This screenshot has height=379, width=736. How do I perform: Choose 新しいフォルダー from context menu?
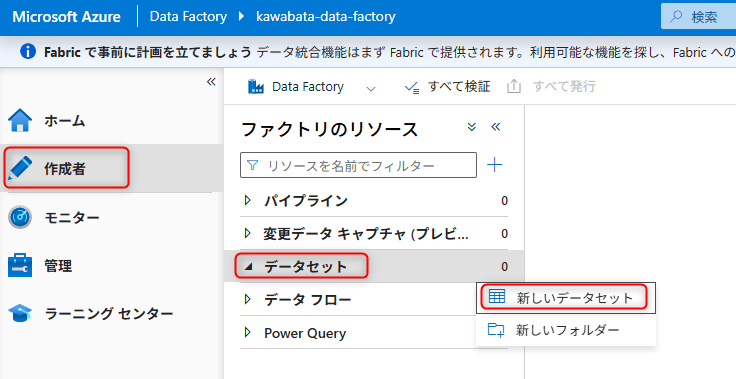566,330
